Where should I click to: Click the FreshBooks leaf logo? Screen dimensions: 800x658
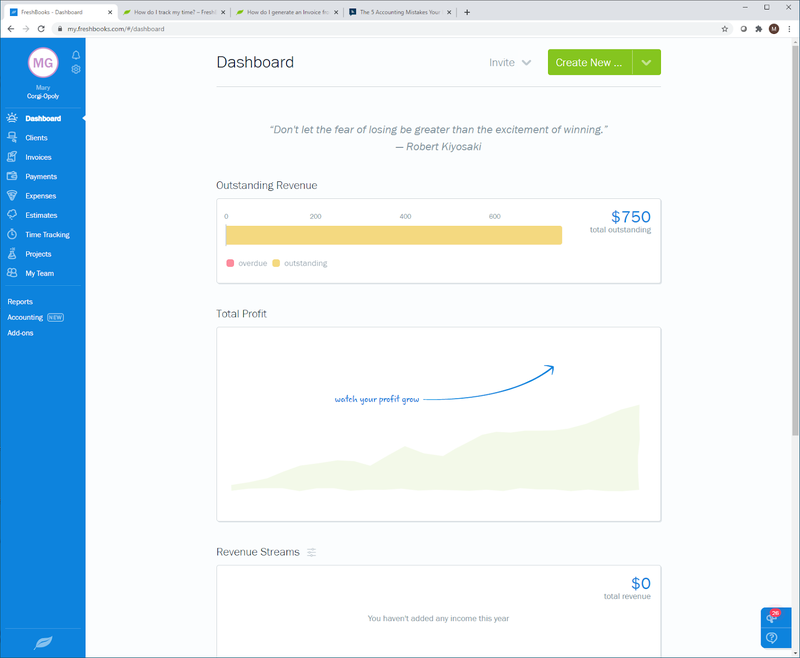tap(43, 643)
